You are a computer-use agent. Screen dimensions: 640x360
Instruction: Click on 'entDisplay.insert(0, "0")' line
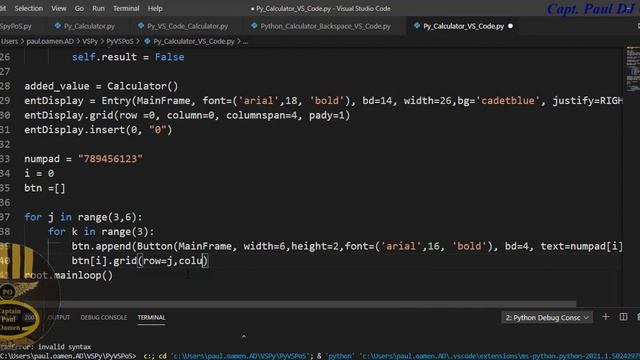click(98, 130)
